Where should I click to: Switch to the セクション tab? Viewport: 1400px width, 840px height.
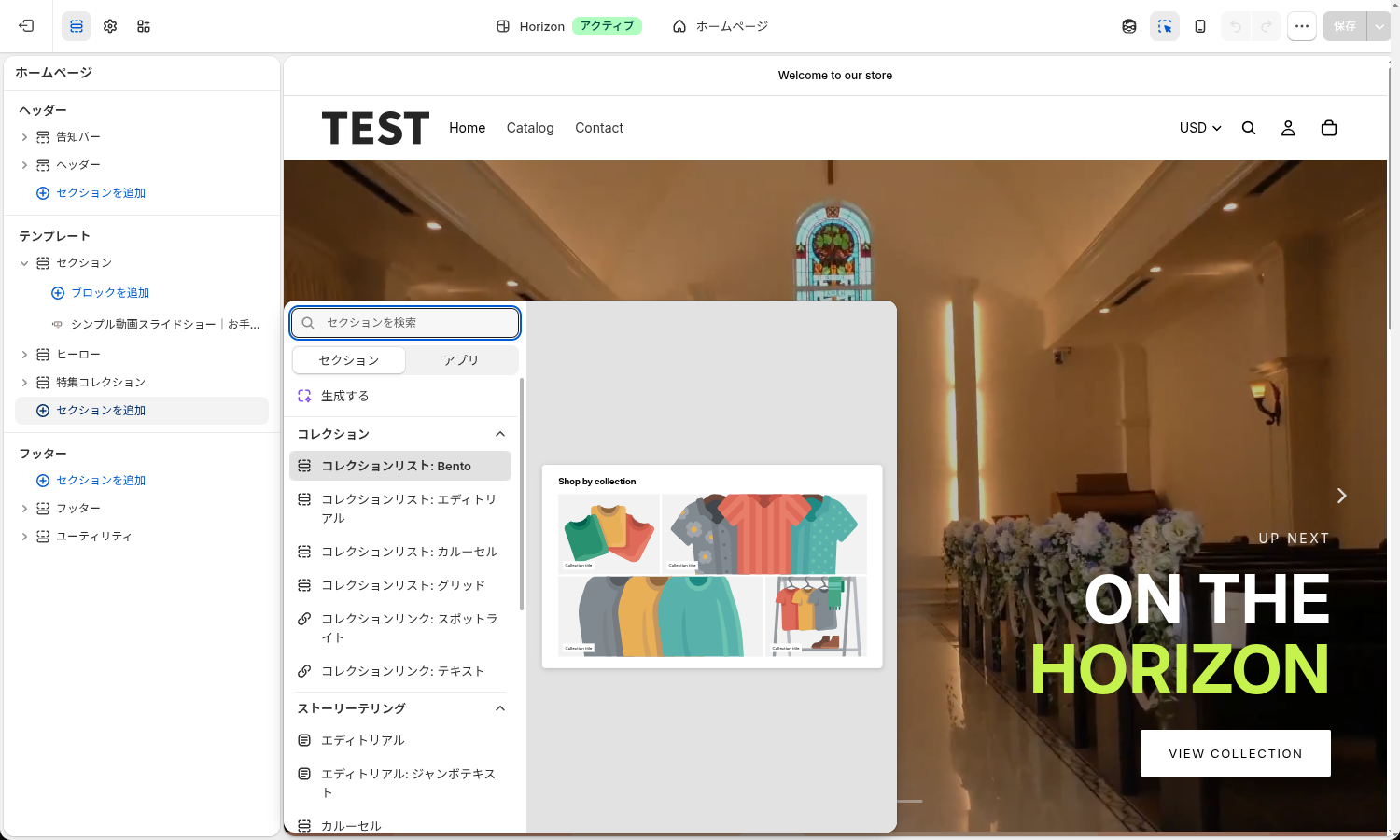pyautogui.click(x=349, y=360)
